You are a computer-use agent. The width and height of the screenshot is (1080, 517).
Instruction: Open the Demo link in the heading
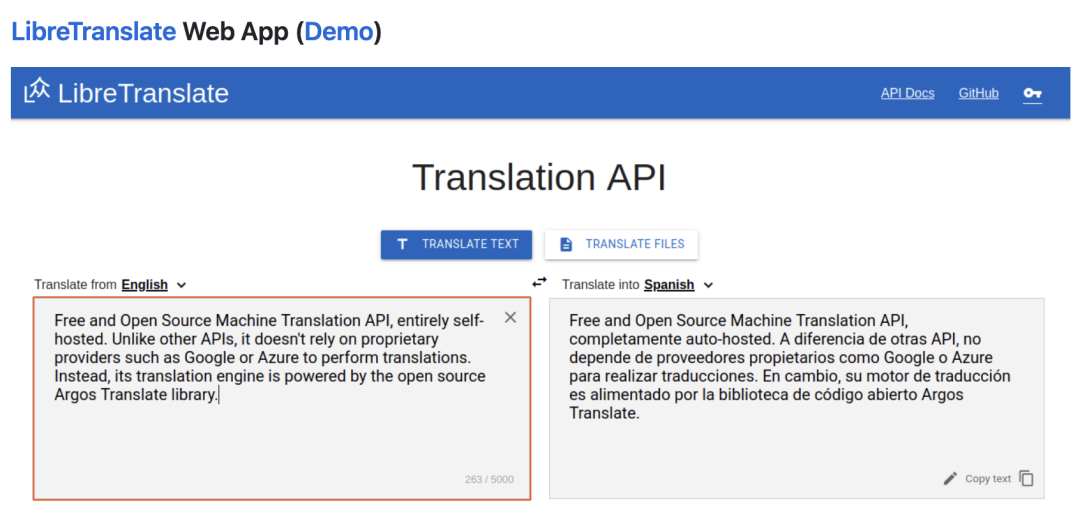click(339, 31)
